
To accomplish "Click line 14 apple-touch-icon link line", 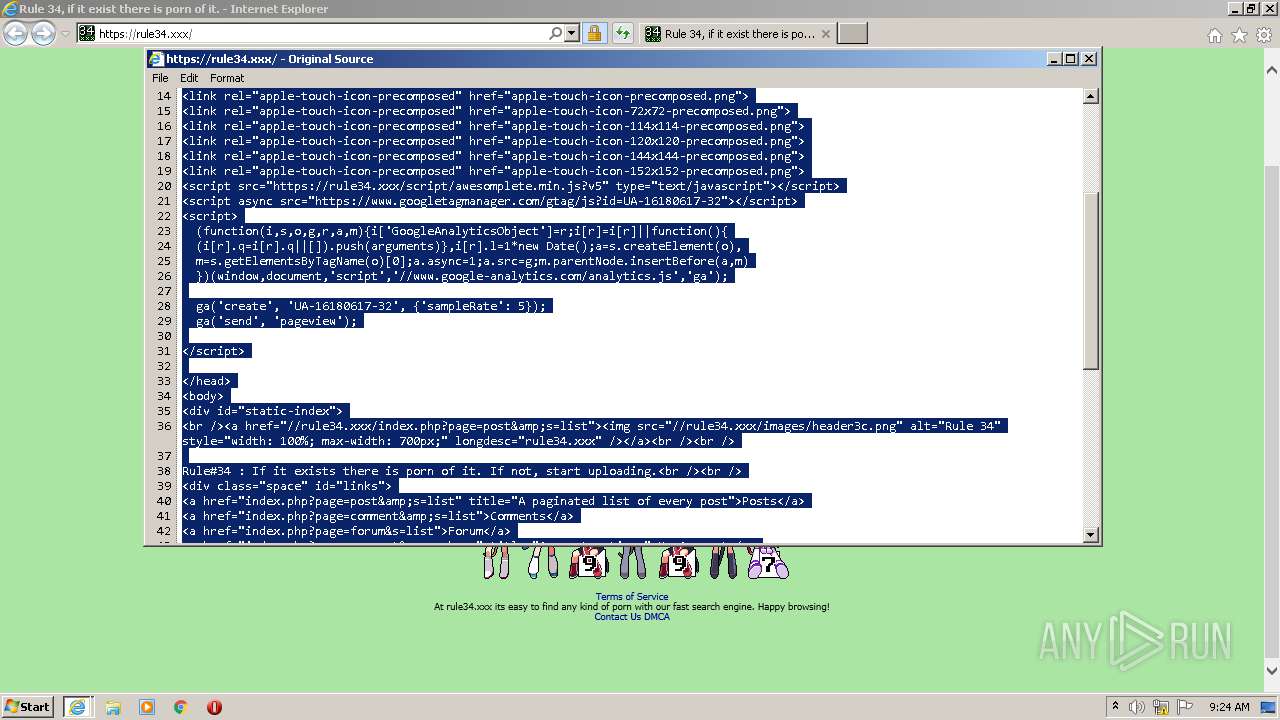I will point(465,96).
